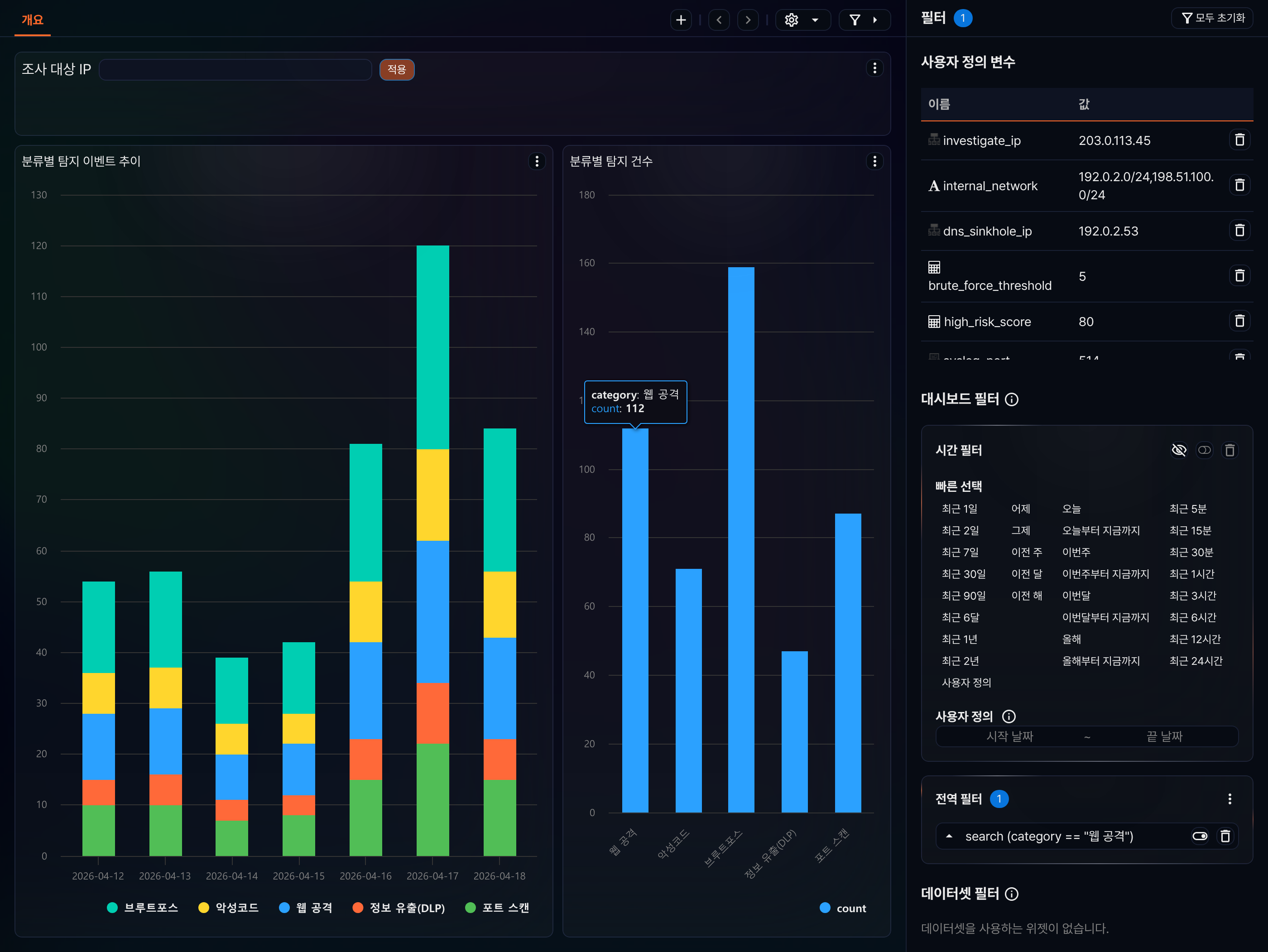This screenshot has width=1268, height=952.
Task: Select quick range 최근 1시간
Action: 1192,574
